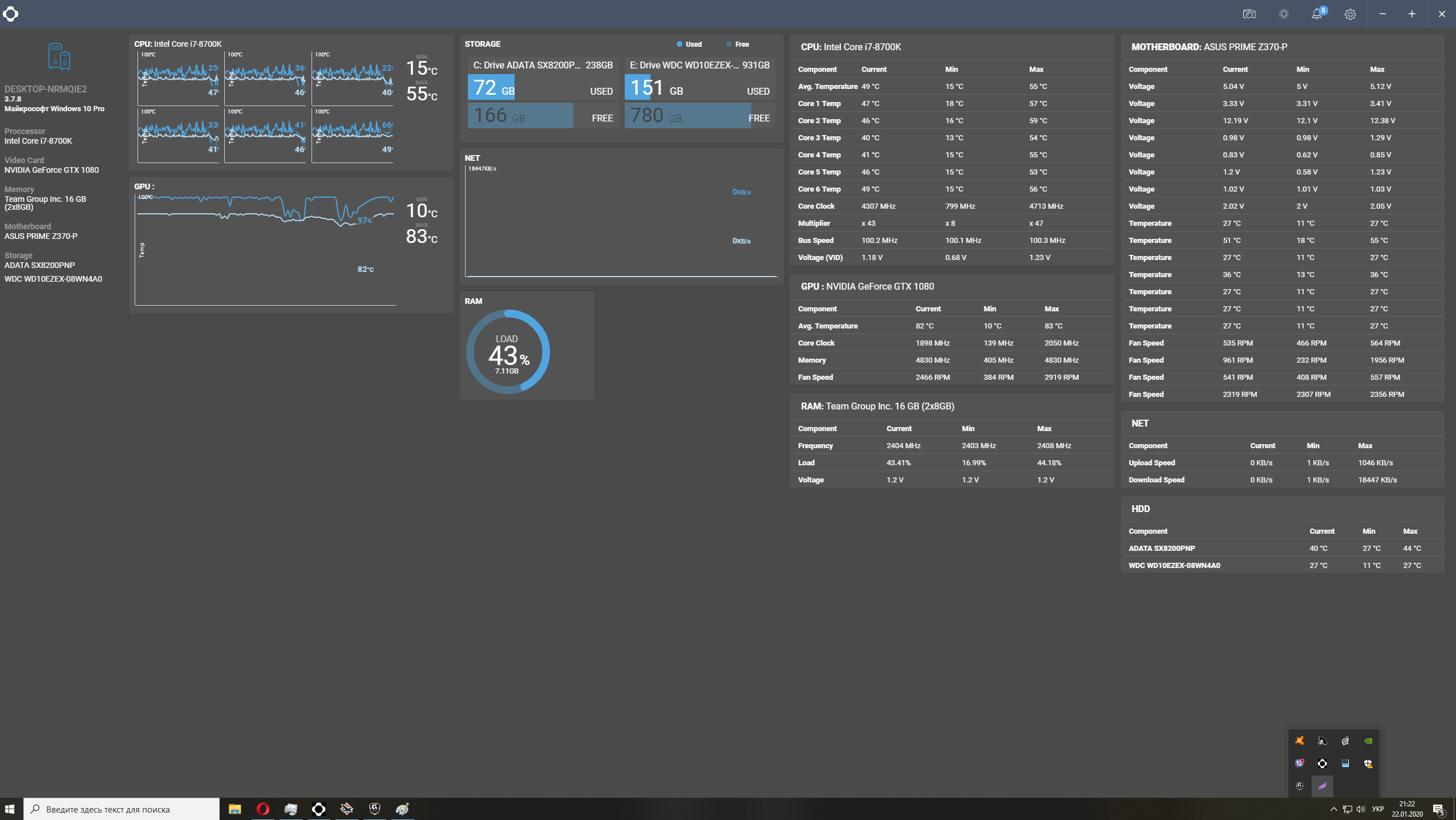This screenshot has height=820, width=1456.
Task: Open the monitor graph app on the taskbar
Action: click(x=290, y=809)
